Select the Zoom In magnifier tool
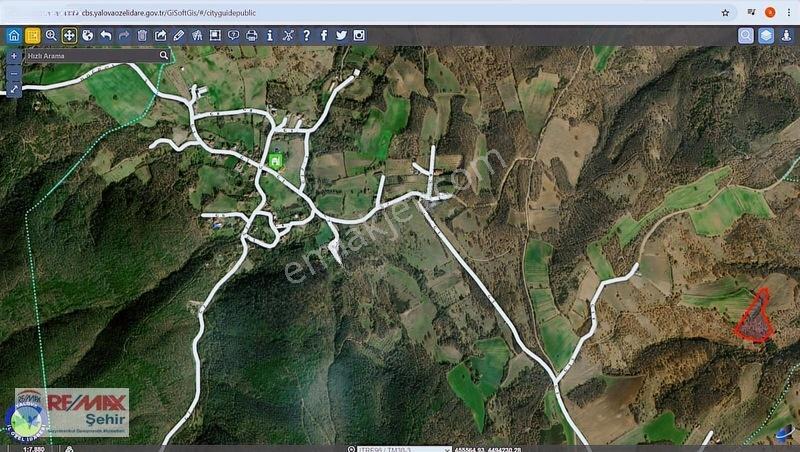Viewport: 800px width, 452px height. point(51,35)
